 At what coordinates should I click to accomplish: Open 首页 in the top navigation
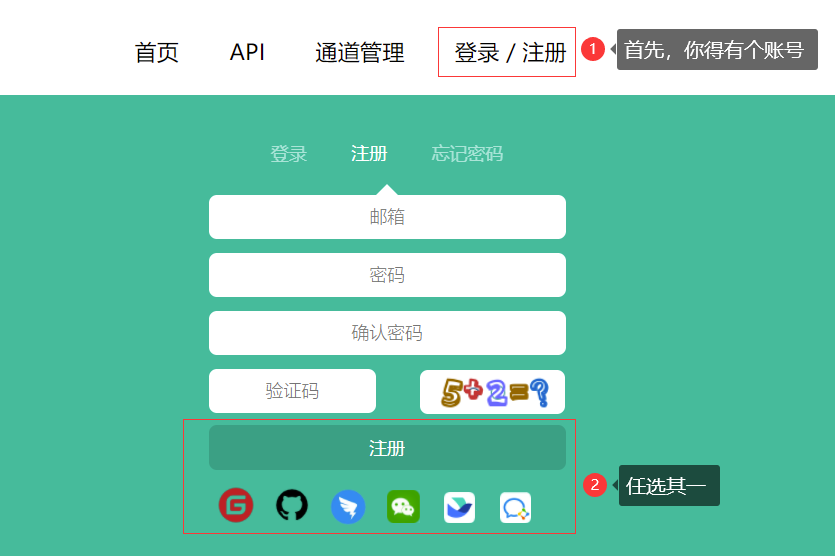[x=157, y=53]
